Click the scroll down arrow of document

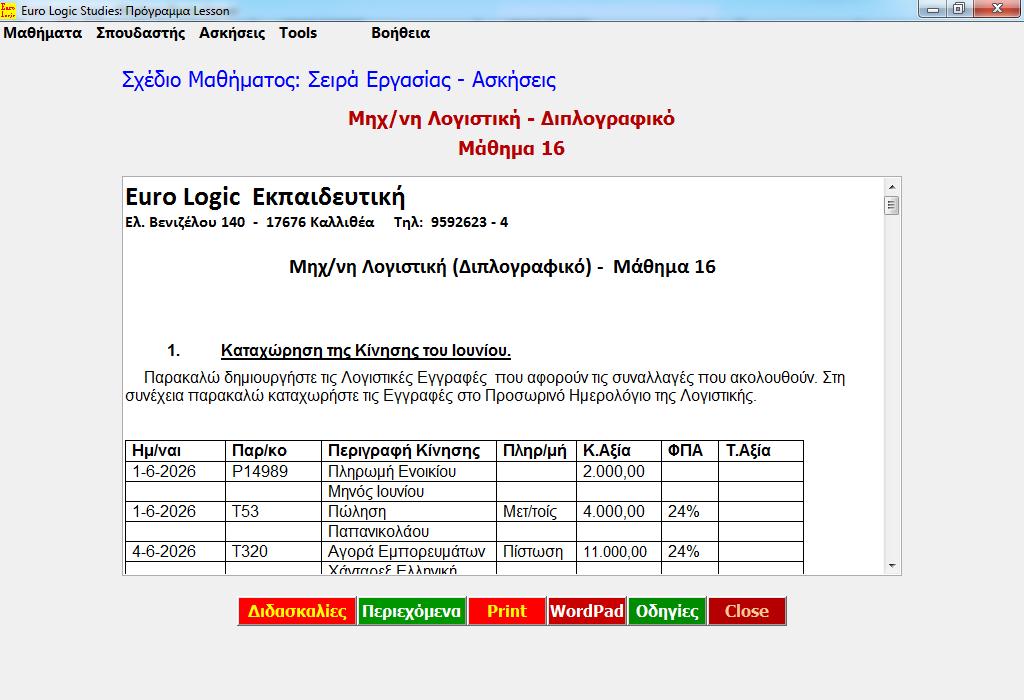(x=892, y=566)
